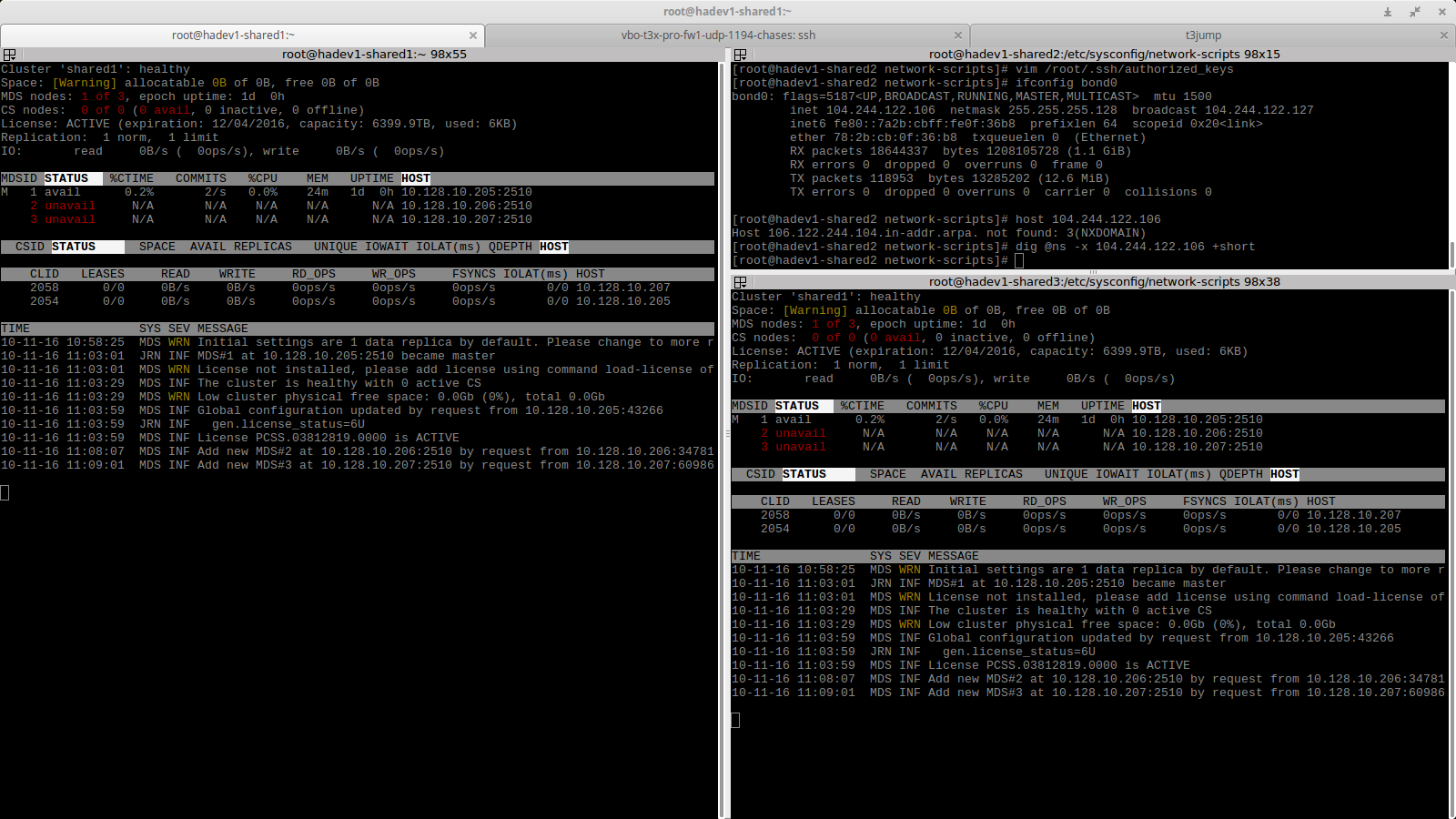Restore the window using the unmaximize arrows icon
The width and height of the screenshot is (1456, 819).
[1415, 12]
